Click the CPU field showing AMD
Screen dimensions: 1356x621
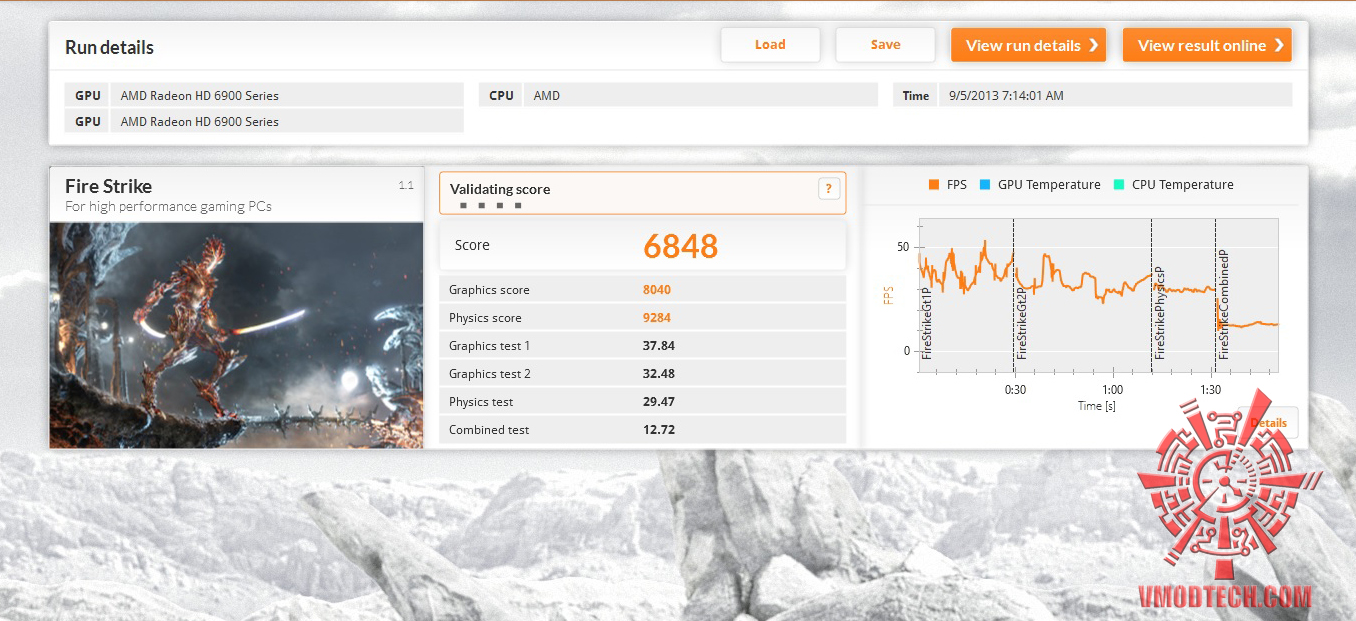coord(700,96)
